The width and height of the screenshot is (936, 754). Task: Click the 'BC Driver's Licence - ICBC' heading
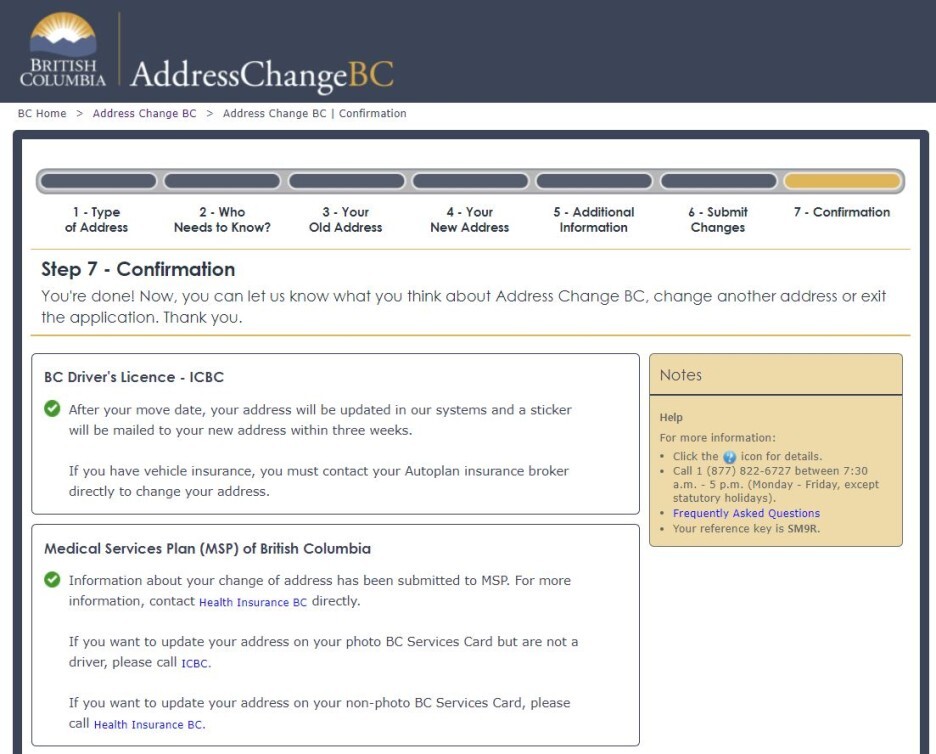pos(134,377)
